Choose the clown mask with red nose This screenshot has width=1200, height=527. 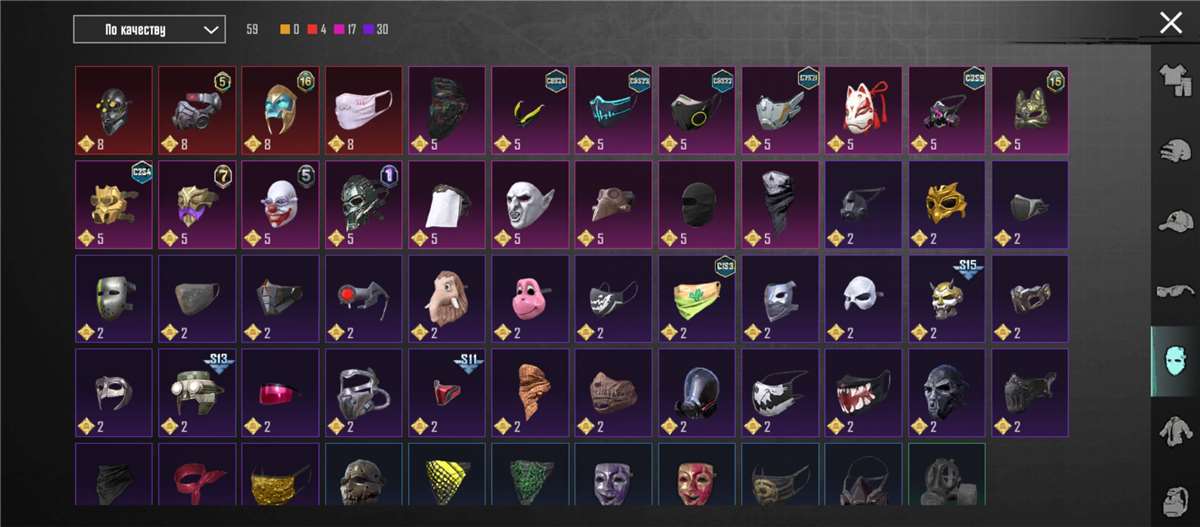click(x=281, y=203)
